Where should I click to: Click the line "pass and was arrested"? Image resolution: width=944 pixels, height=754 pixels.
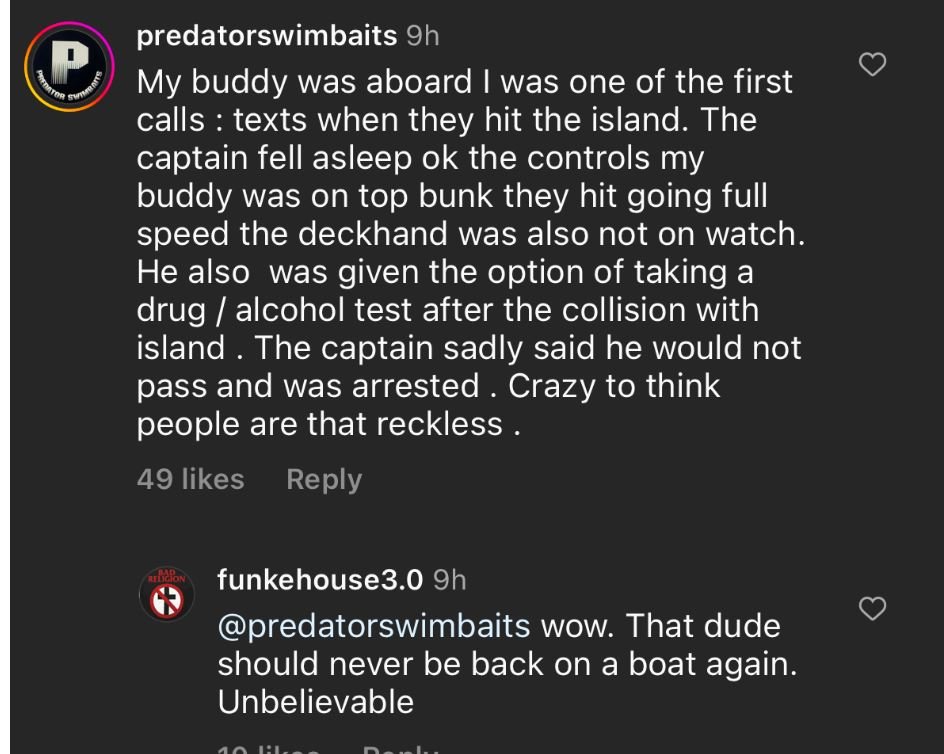click(x=428, y=386)
